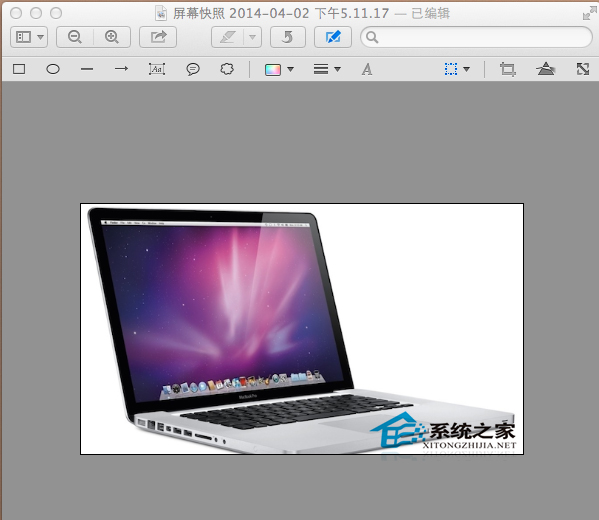Zoom out of the image
Viewport: 599px width, 520px height.
point(75,37)
